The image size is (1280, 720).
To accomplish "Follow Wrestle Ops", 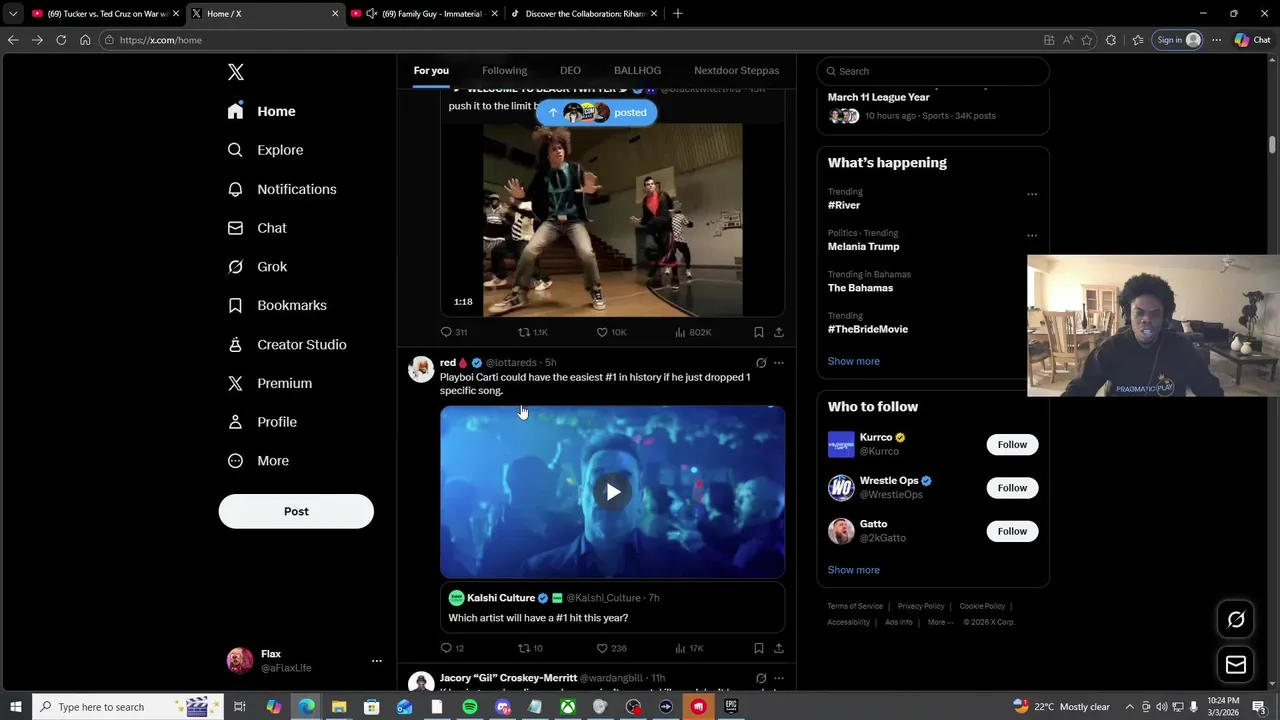I will (1012, 488).
